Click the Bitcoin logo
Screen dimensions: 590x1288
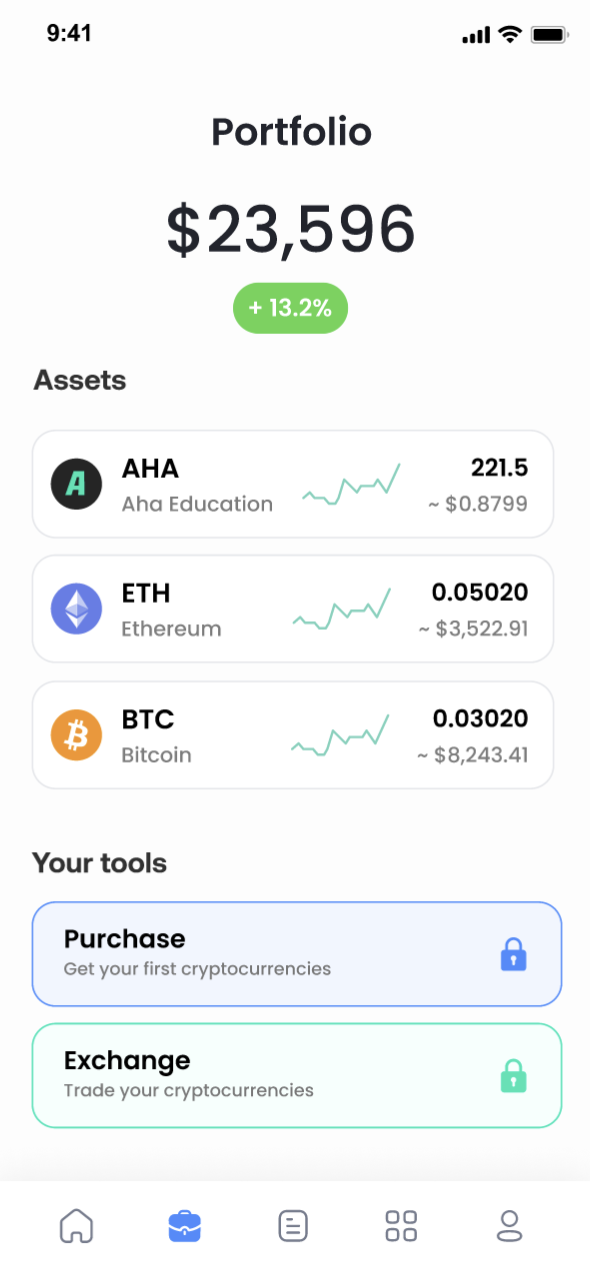(x=76, y=734)
